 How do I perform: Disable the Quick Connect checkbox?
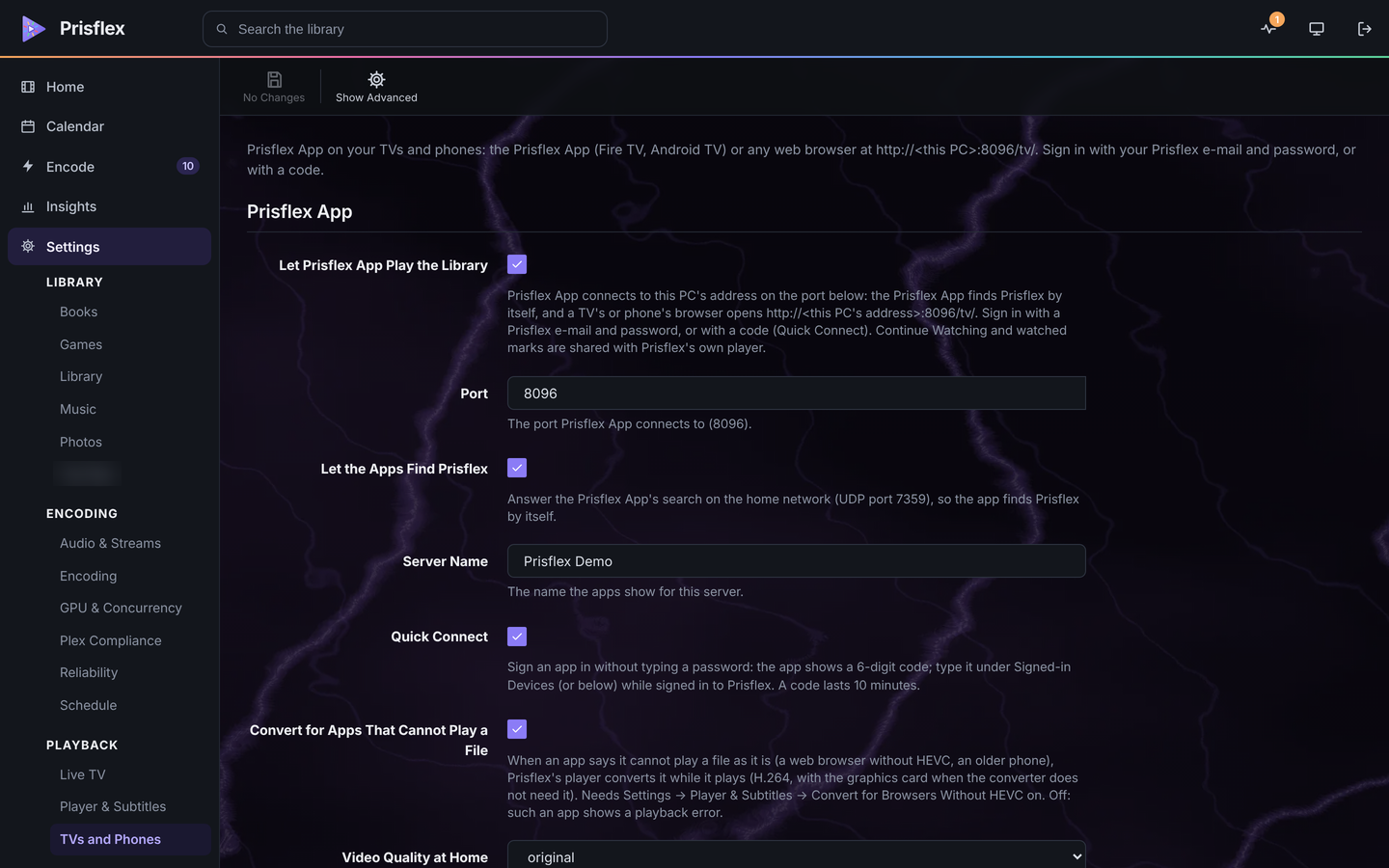517,637
